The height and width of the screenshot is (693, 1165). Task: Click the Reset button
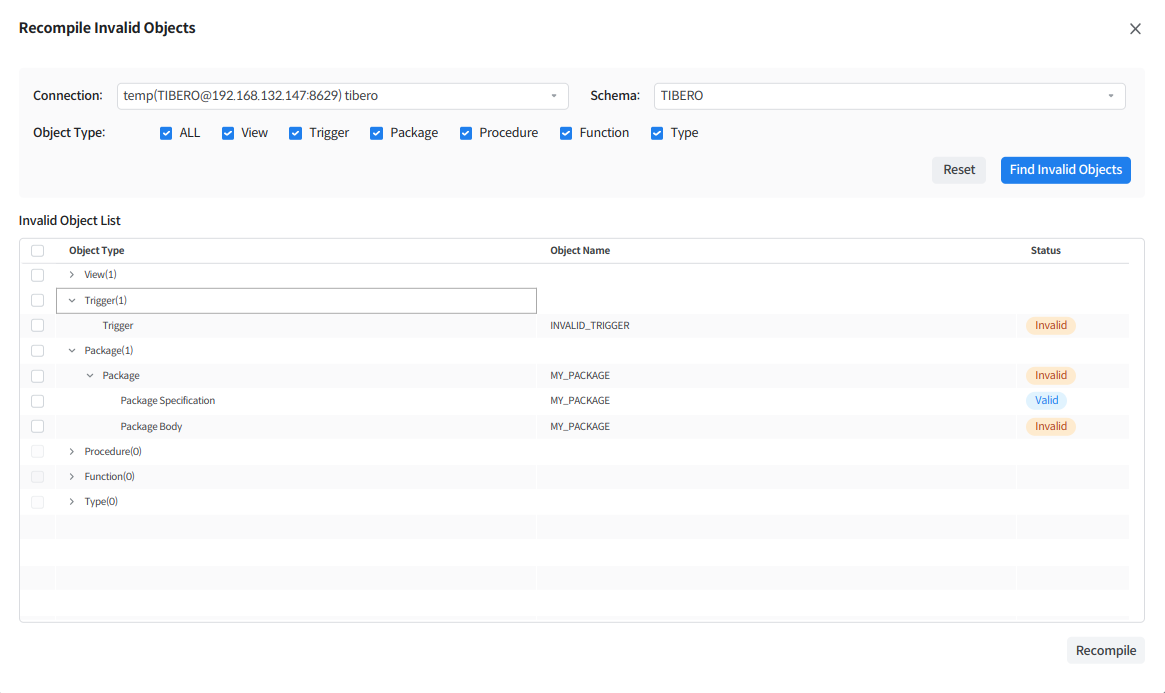(x=958, y=170)
